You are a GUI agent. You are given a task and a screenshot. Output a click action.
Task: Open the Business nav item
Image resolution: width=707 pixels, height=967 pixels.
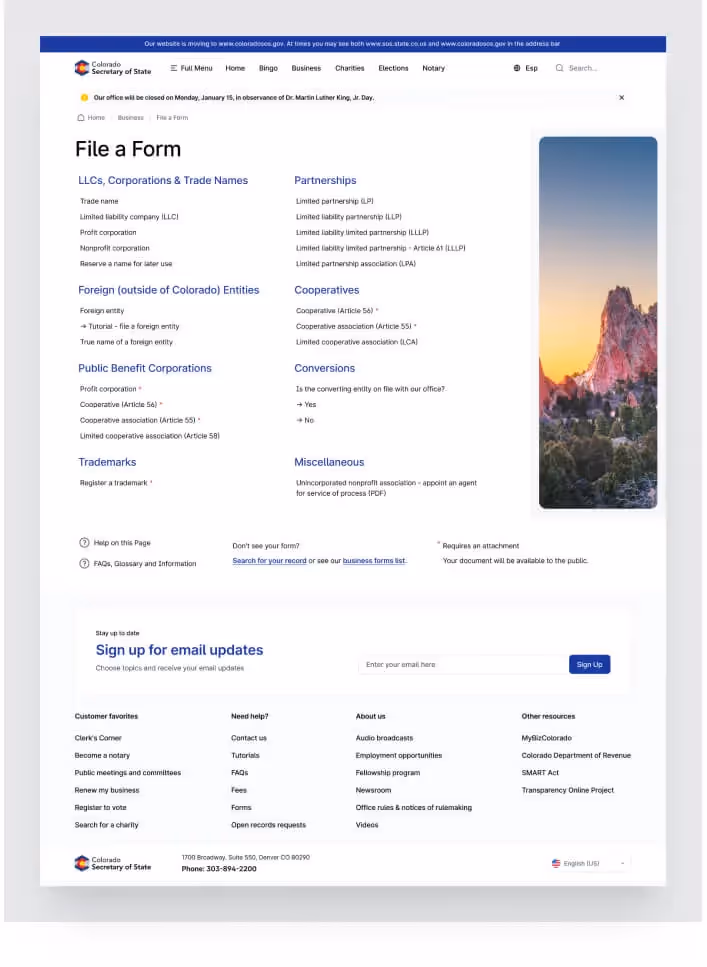pos(306,68)
